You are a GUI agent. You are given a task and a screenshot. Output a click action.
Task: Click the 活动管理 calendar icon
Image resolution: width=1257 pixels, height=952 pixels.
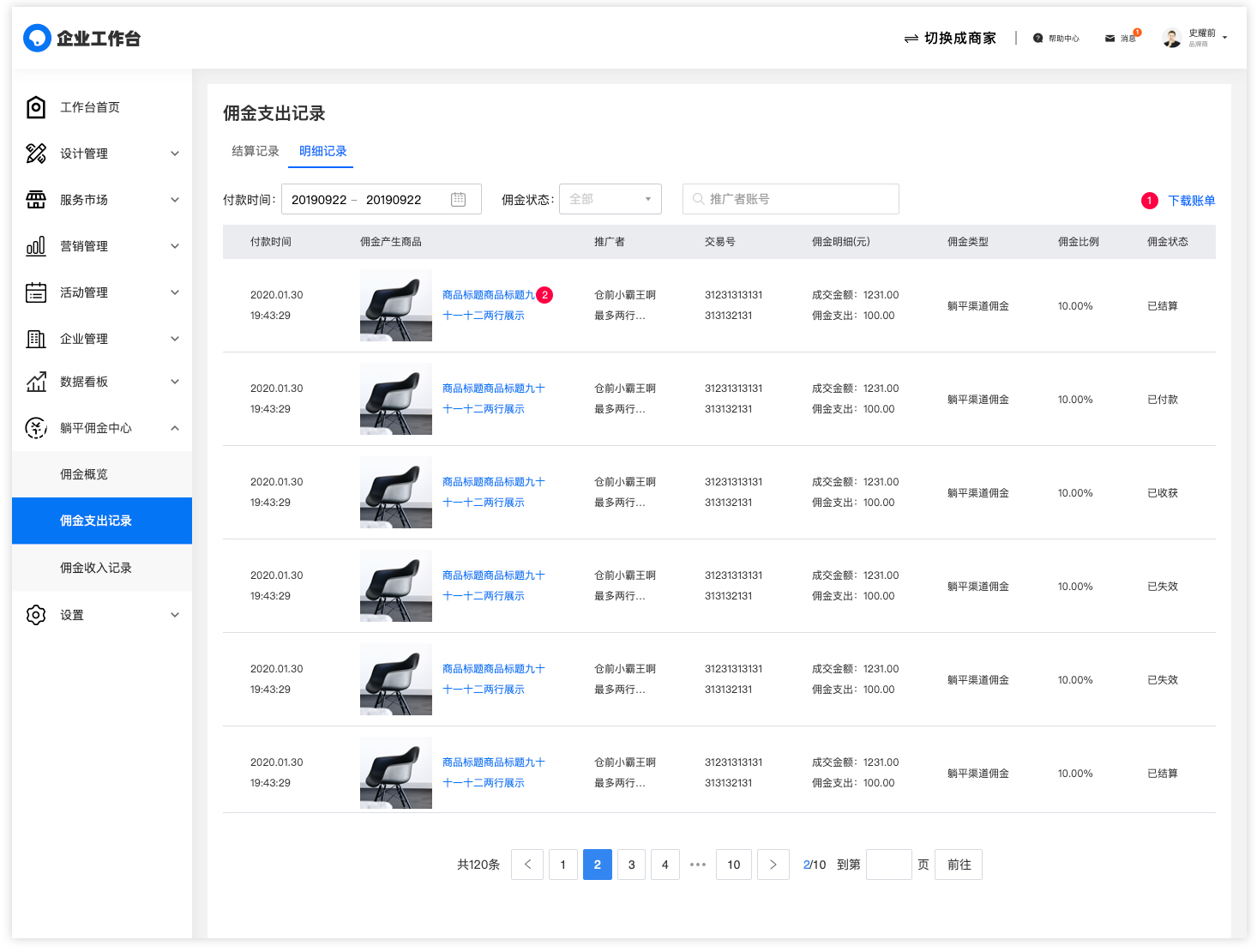tap(36, 292)
